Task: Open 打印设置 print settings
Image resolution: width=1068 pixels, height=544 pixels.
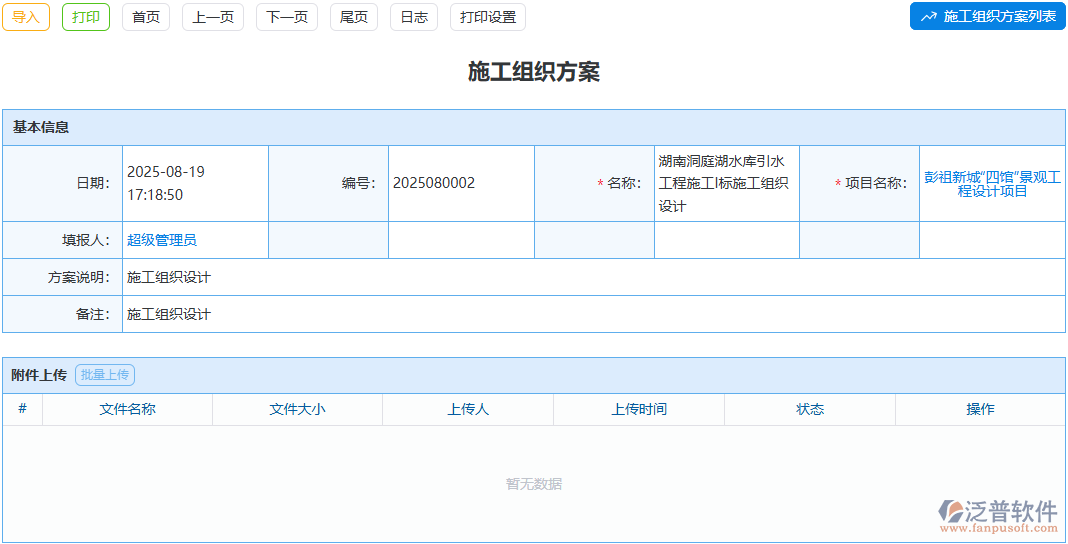Action: [x=488, y=17]
